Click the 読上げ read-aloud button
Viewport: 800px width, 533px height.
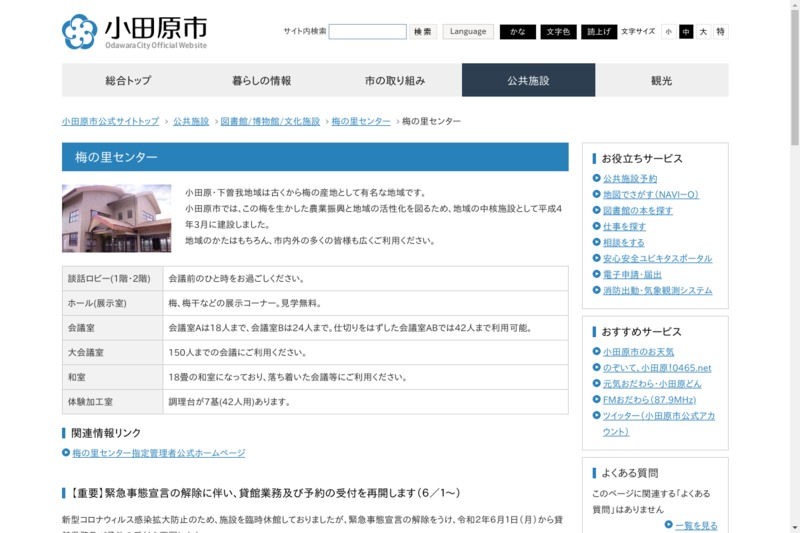pos(598,32)
